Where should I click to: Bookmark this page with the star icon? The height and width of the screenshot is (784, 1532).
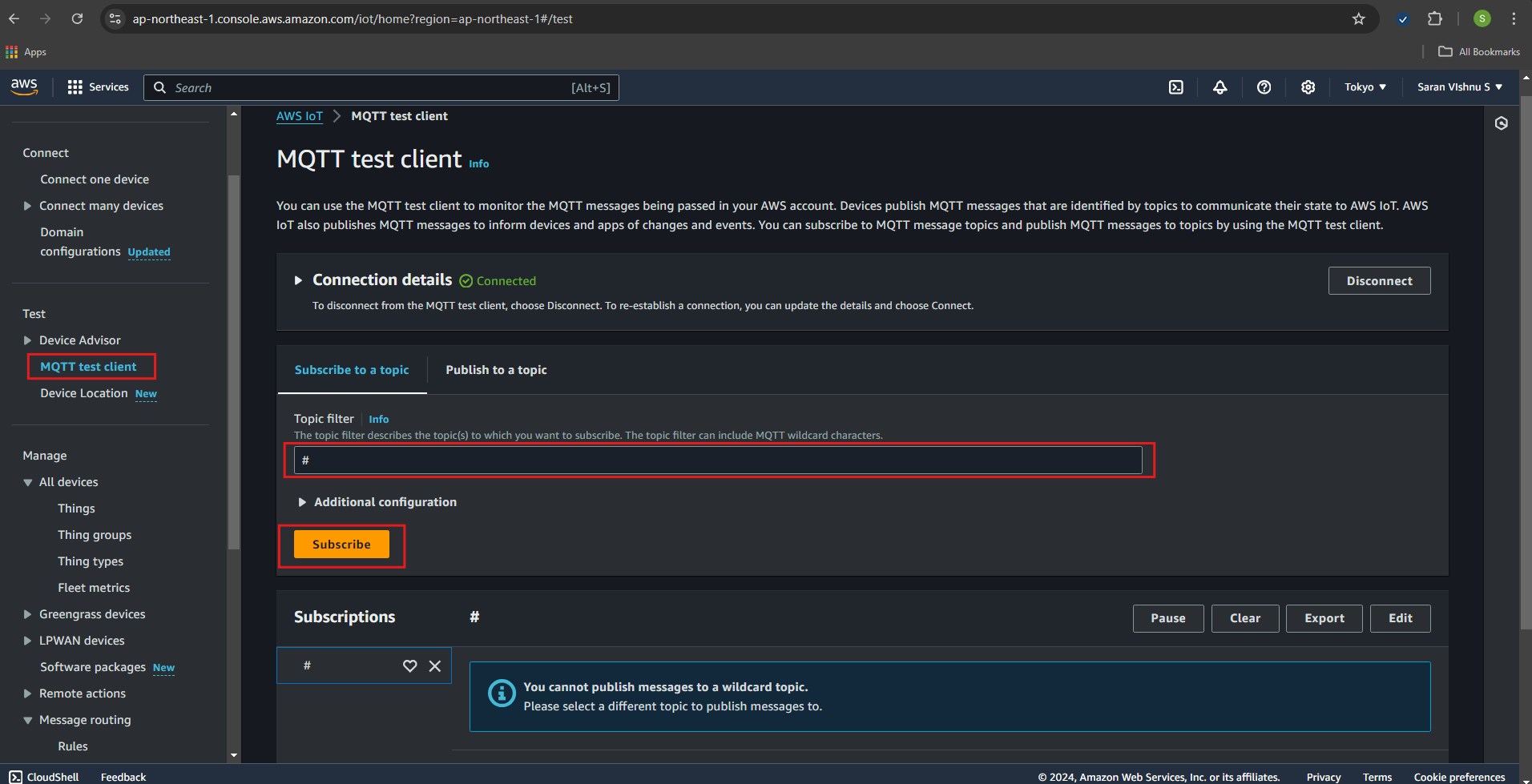pos(1358,18)
